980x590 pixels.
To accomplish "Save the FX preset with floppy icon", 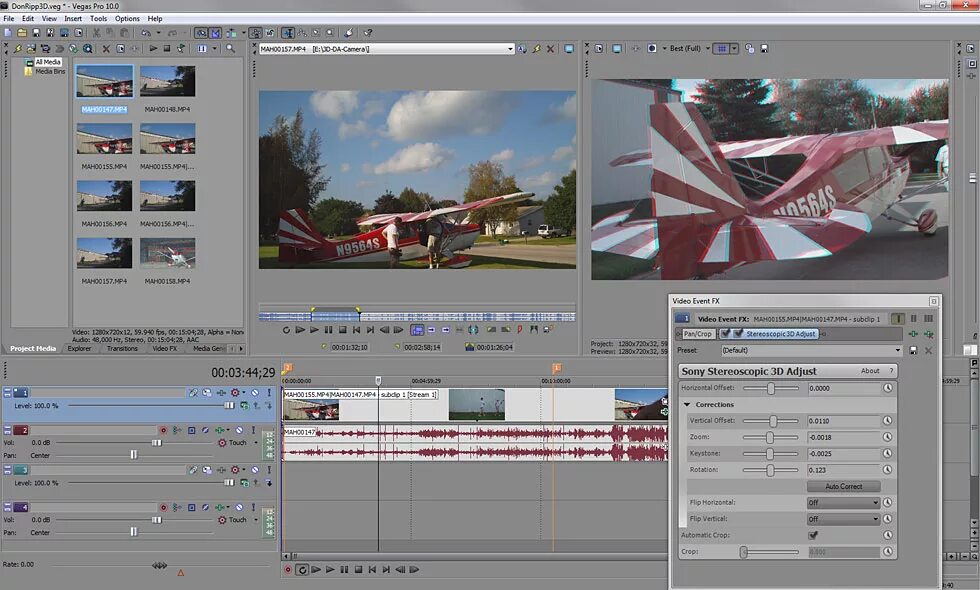I will (x=913, y=351).
